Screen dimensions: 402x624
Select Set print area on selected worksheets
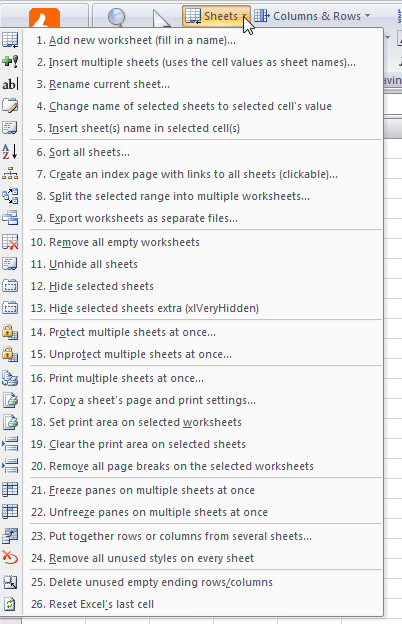click(x=203, y=422)
